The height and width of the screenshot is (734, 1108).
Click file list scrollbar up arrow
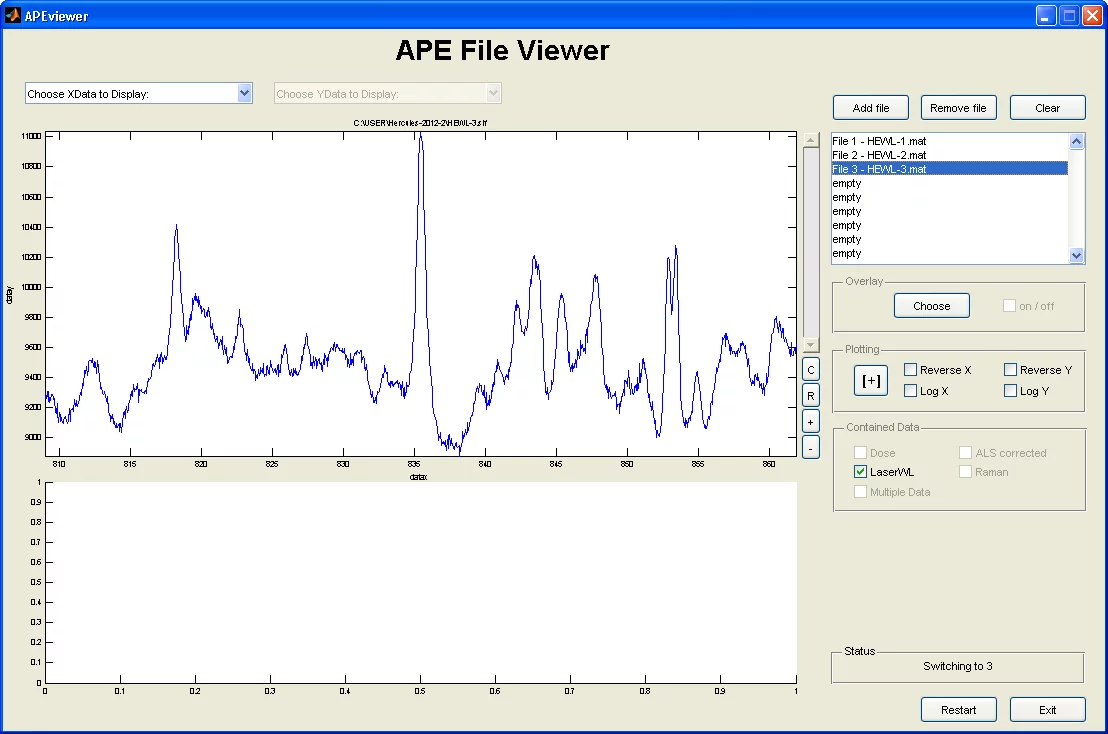[x=1076, y=141]
